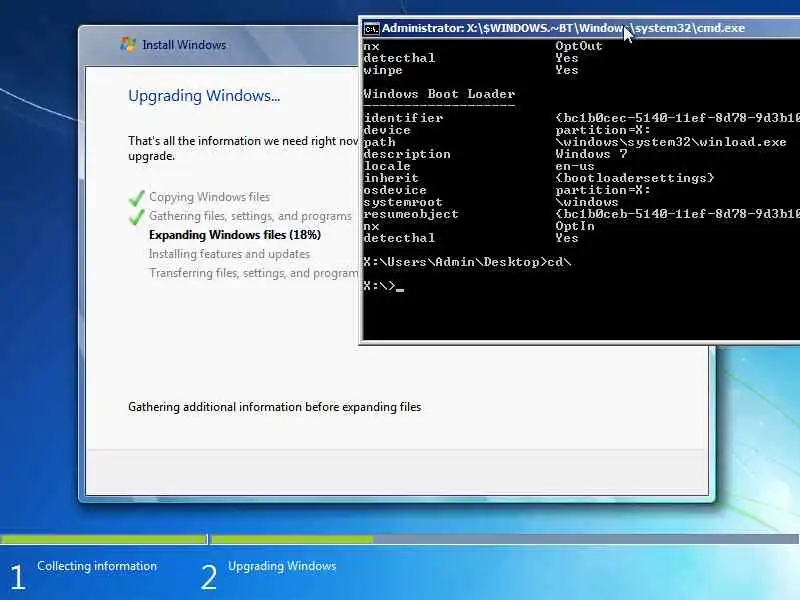Click the Administrator cmd.exe window title bar

click(x=579, y=28)
